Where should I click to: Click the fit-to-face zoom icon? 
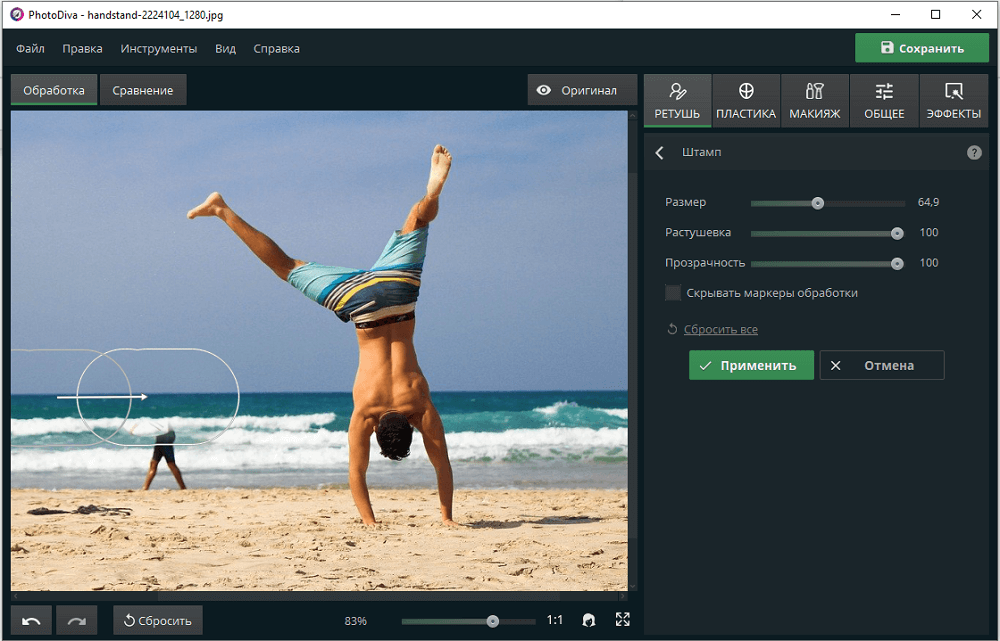pyautogui.click(x=589, y=620)
